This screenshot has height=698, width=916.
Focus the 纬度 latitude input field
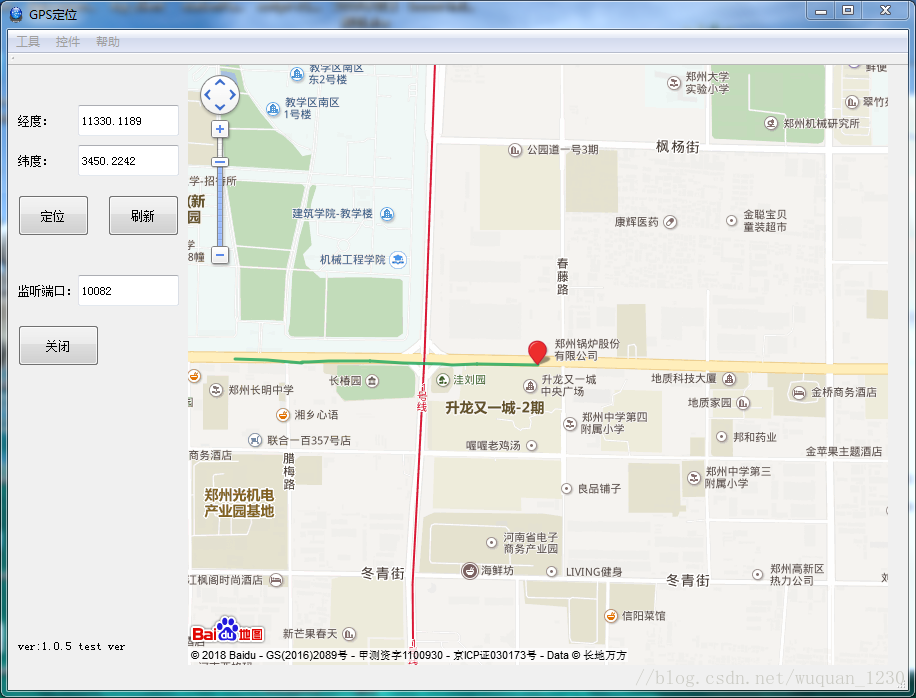pyautogui.click(x=129, y=160)
